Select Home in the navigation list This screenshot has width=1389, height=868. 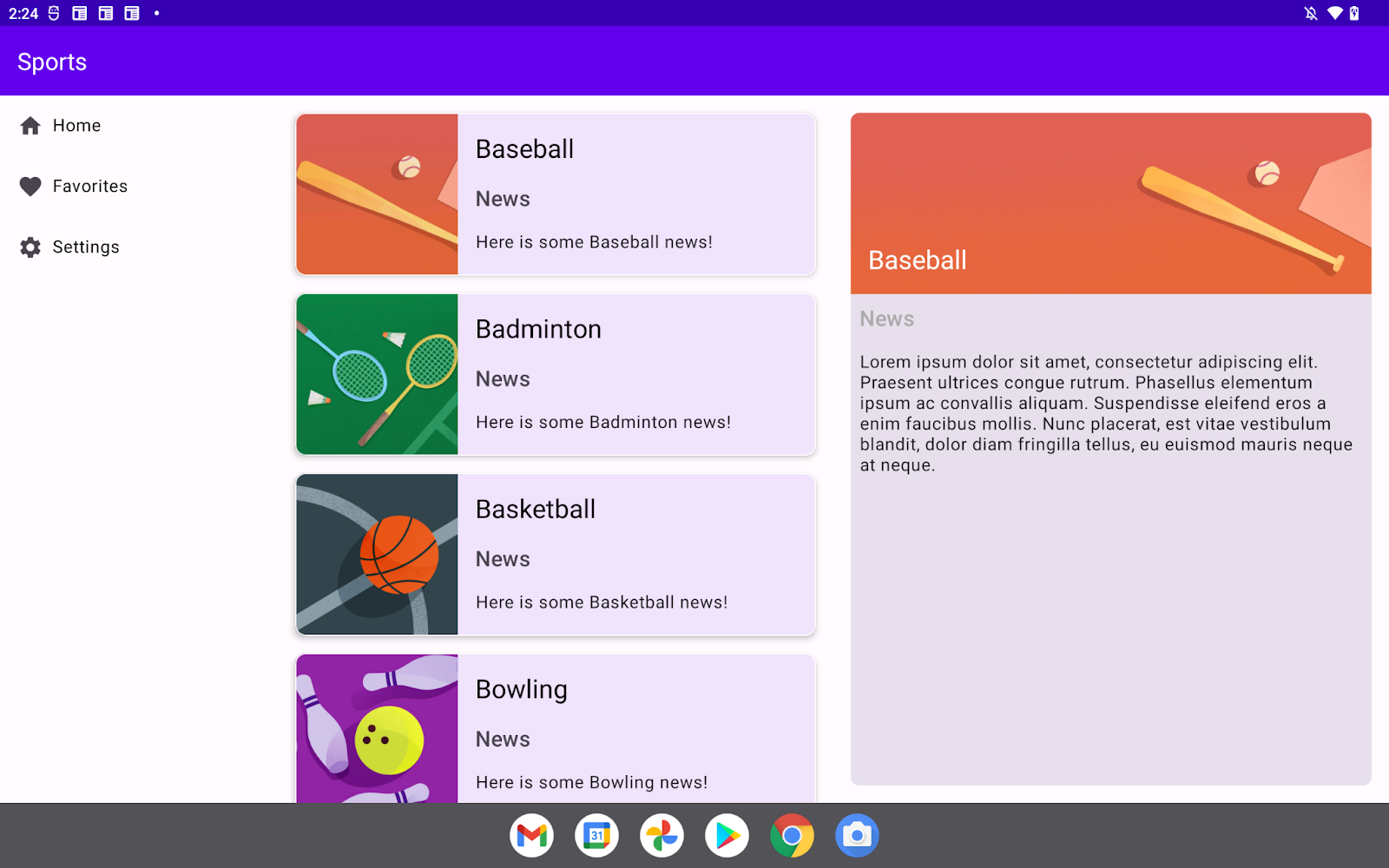(x=76, y=125)
